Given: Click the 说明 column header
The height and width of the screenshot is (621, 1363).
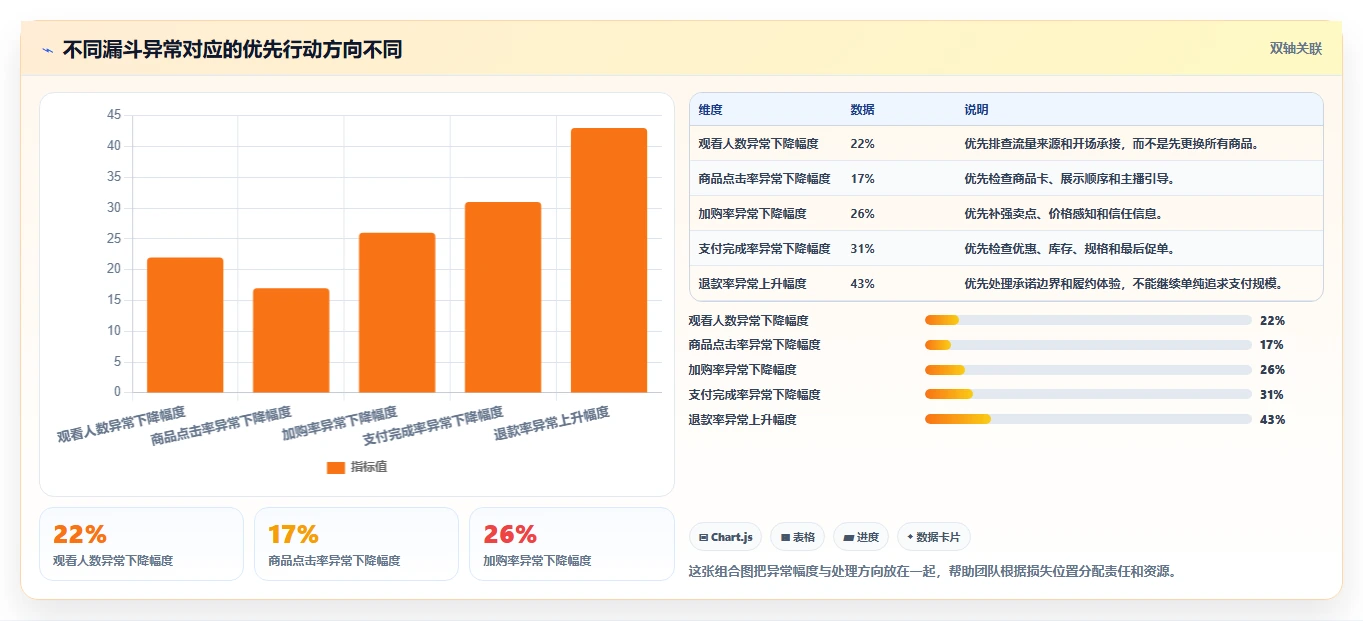Looking at the screenshot, I should 976,109.
